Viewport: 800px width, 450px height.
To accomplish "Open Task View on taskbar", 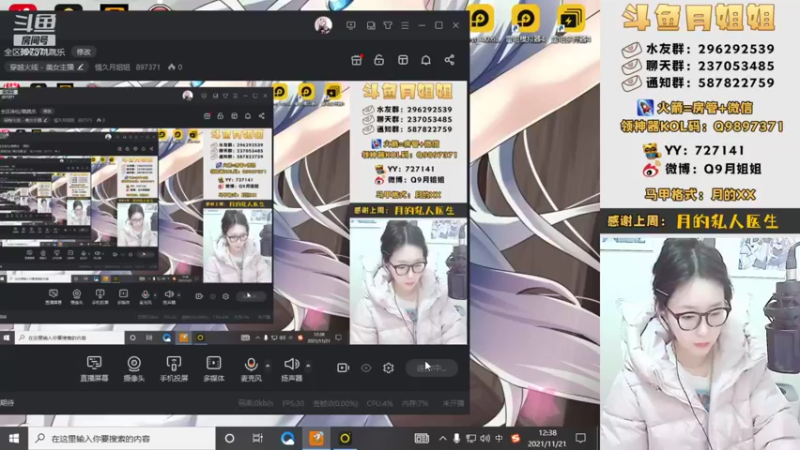I will pyautogui.click(x=258, y=438).
